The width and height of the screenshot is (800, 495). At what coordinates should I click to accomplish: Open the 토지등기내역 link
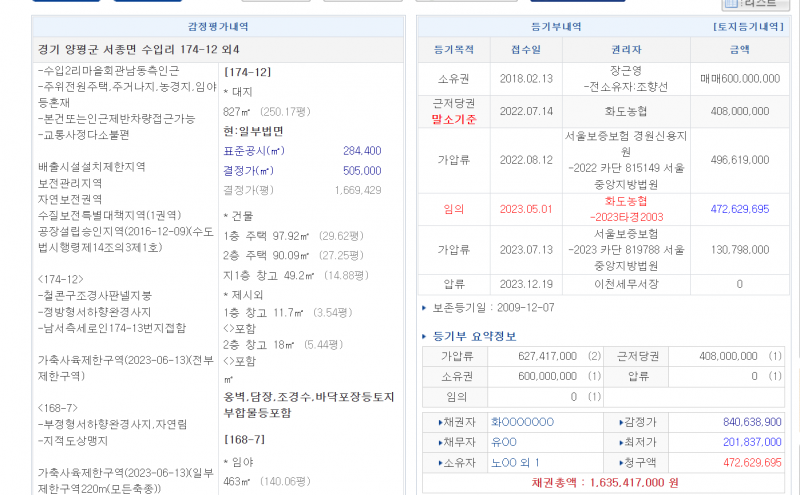pyautogui.click(x=746, y=27)
